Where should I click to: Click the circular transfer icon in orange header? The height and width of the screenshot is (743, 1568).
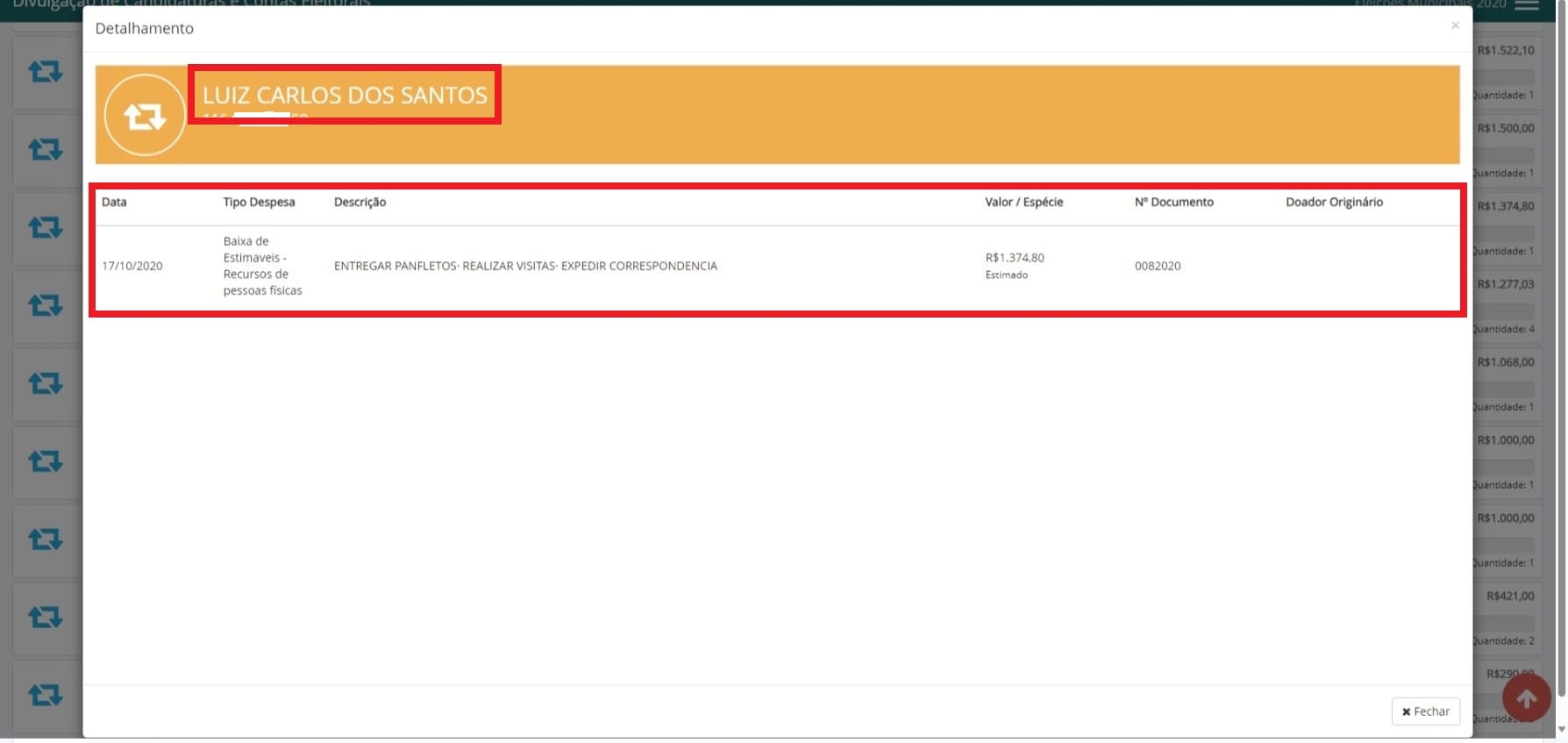pos(145,115)
